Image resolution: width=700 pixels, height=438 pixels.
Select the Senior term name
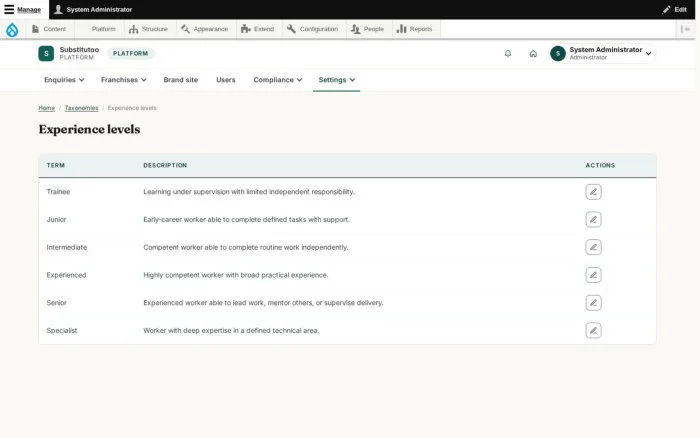tap(56, 303)
